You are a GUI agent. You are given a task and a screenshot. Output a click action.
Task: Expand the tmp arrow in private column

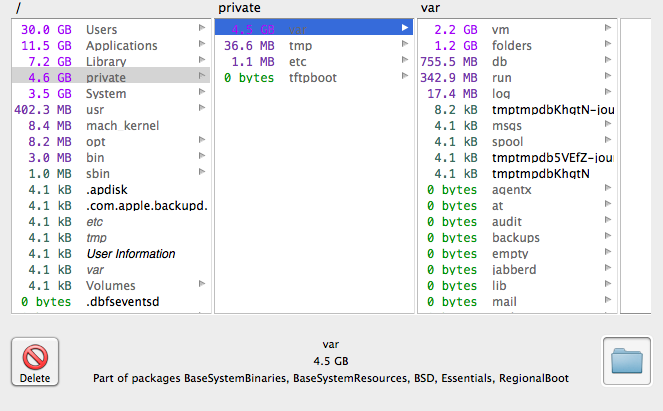coord(405,44)
